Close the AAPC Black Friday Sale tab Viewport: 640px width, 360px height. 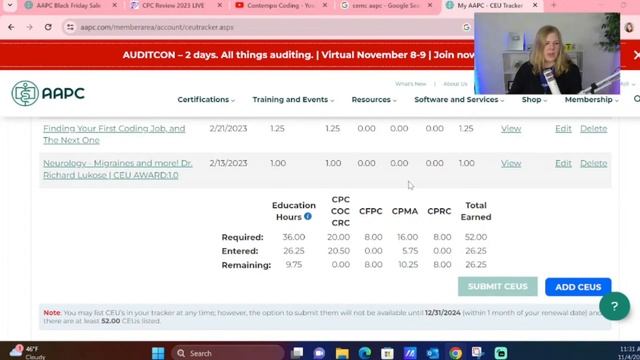(x=114, y=5)
